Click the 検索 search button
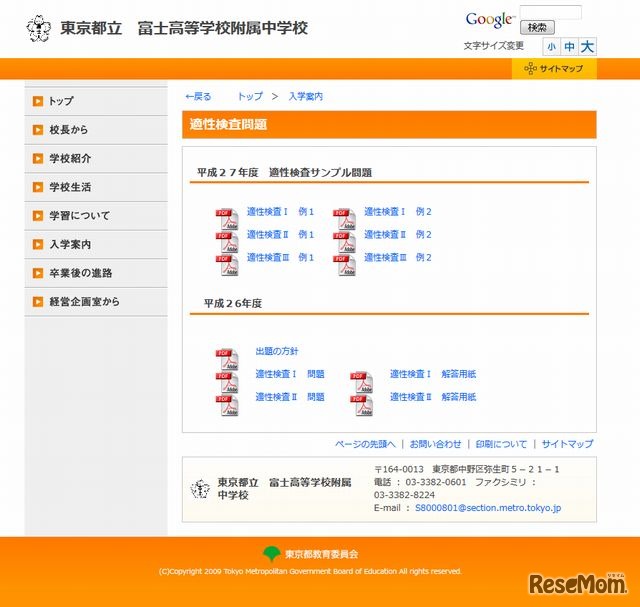This screenshot has height=607, width=640. coord(537,27)
